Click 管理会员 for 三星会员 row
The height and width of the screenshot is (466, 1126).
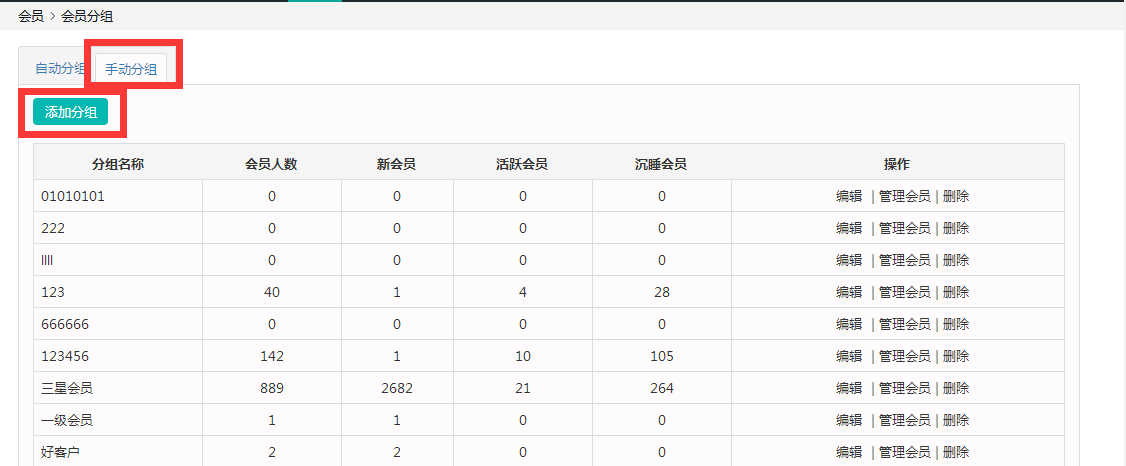[904, 388]
